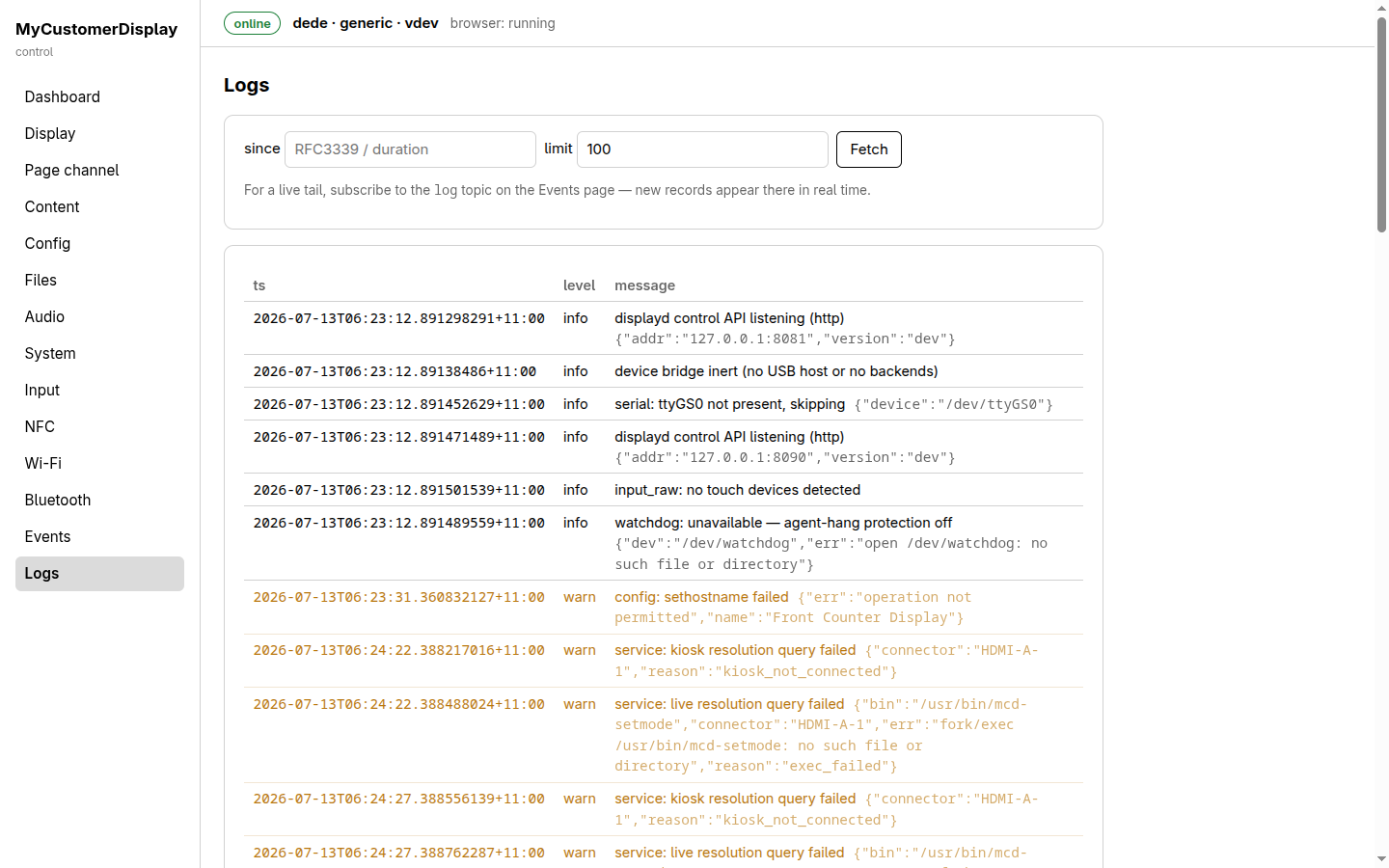
Task: Click the scrollbar up arrow
Action: coord(1381,7)
